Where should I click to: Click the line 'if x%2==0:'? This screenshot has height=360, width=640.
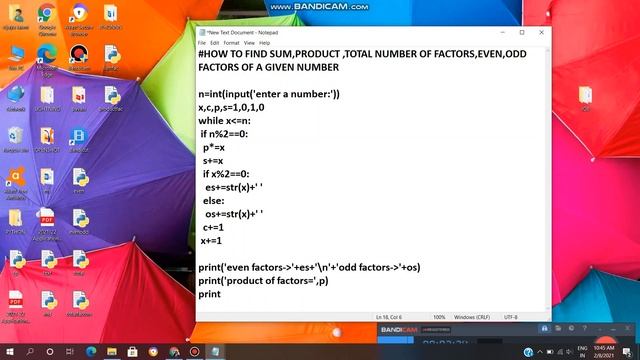click(226, 174)
